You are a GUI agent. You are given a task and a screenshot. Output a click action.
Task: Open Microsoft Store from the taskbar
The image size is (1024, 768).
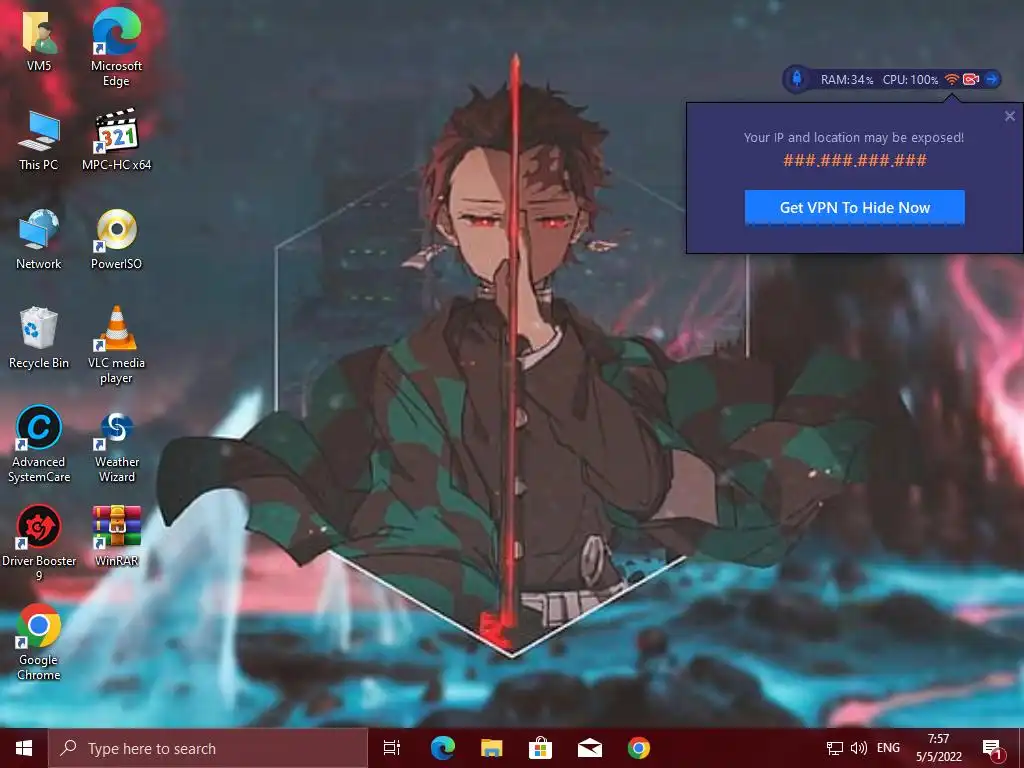pos(540,748)
